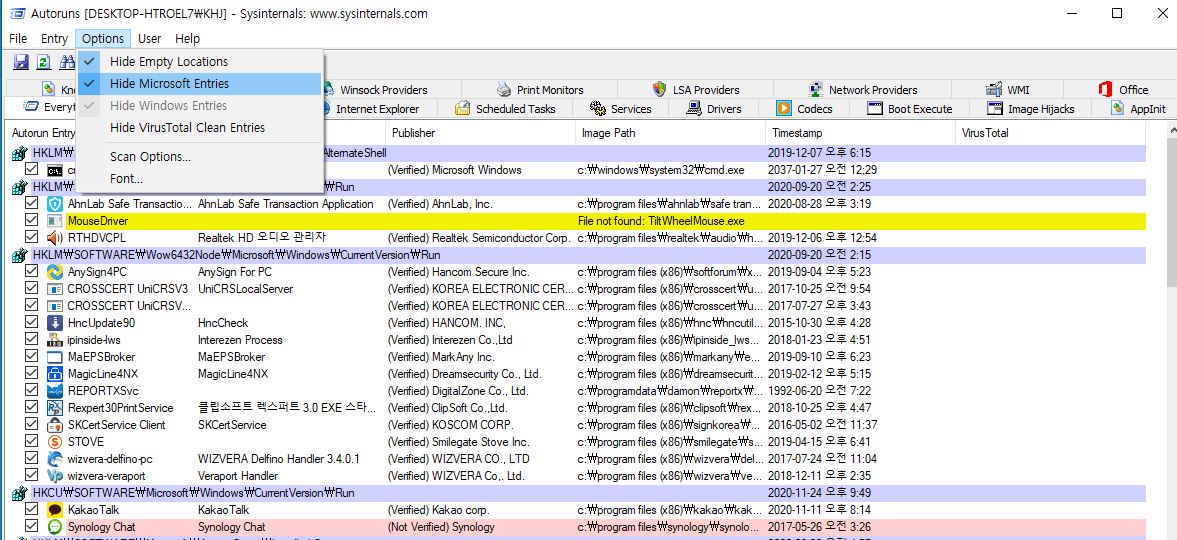The width and height of the screenshot is (1177, 540).
Task: Click the Save toolbar icon
Action: pos(21,62)
